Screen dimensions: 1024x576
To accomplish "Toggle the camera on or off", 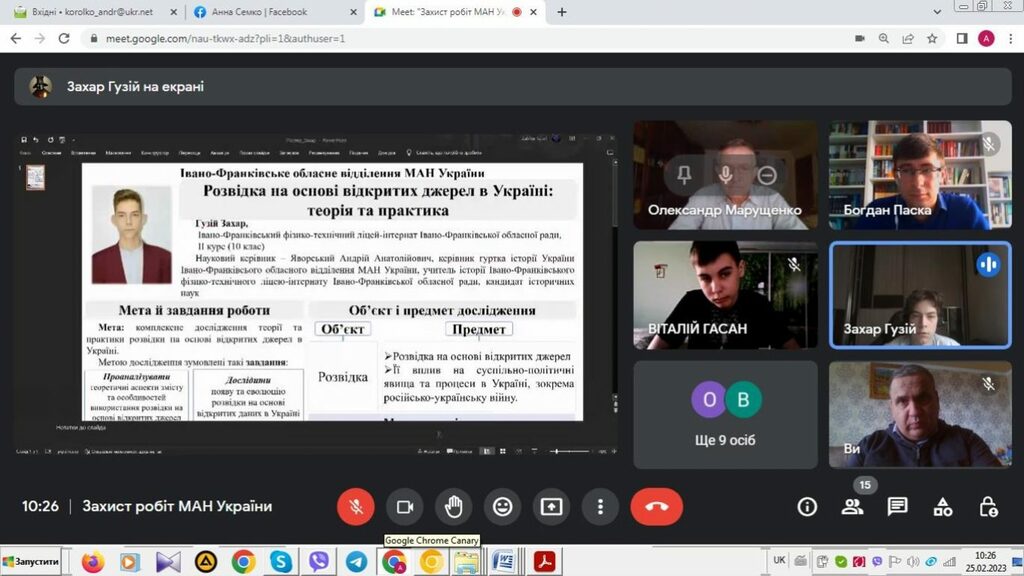I will 405,507.
